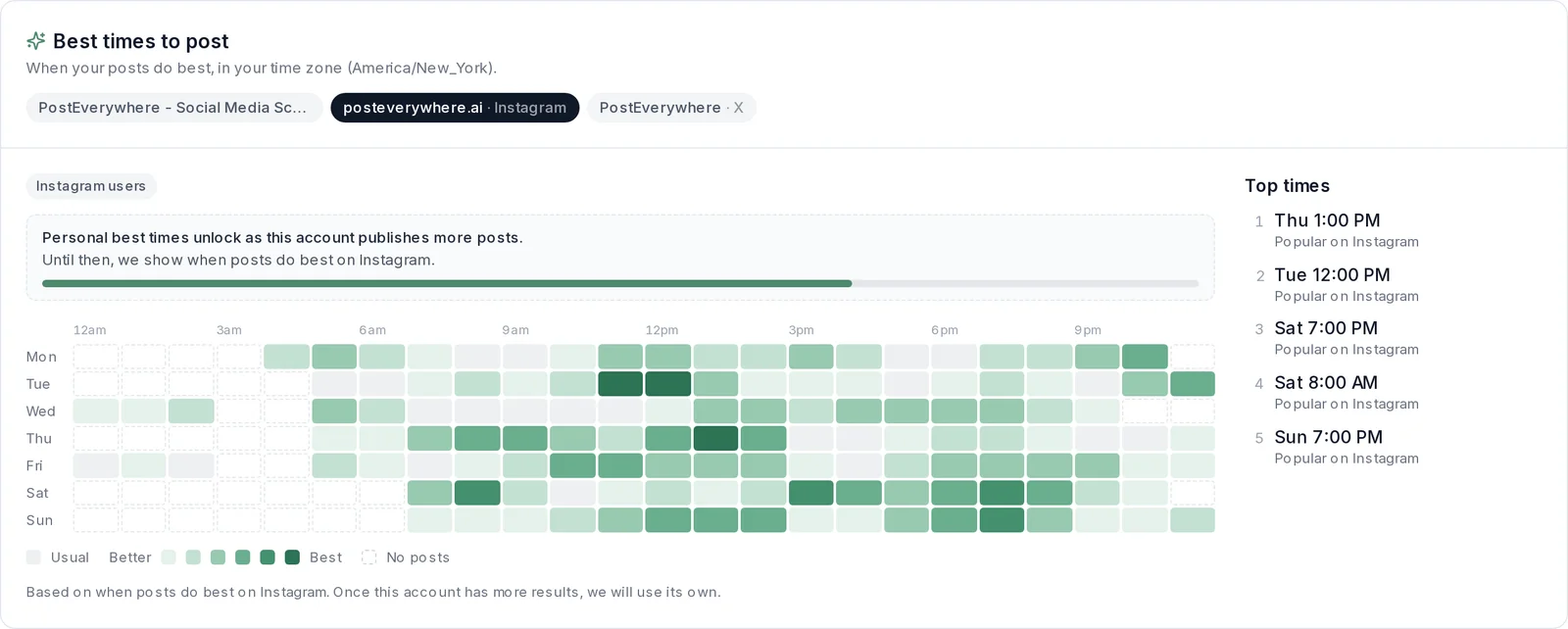Click the sparkle icon beside Best times to post
This screenshot has width=1568, height=629.
pyautogui.click(x=36, y=41)
